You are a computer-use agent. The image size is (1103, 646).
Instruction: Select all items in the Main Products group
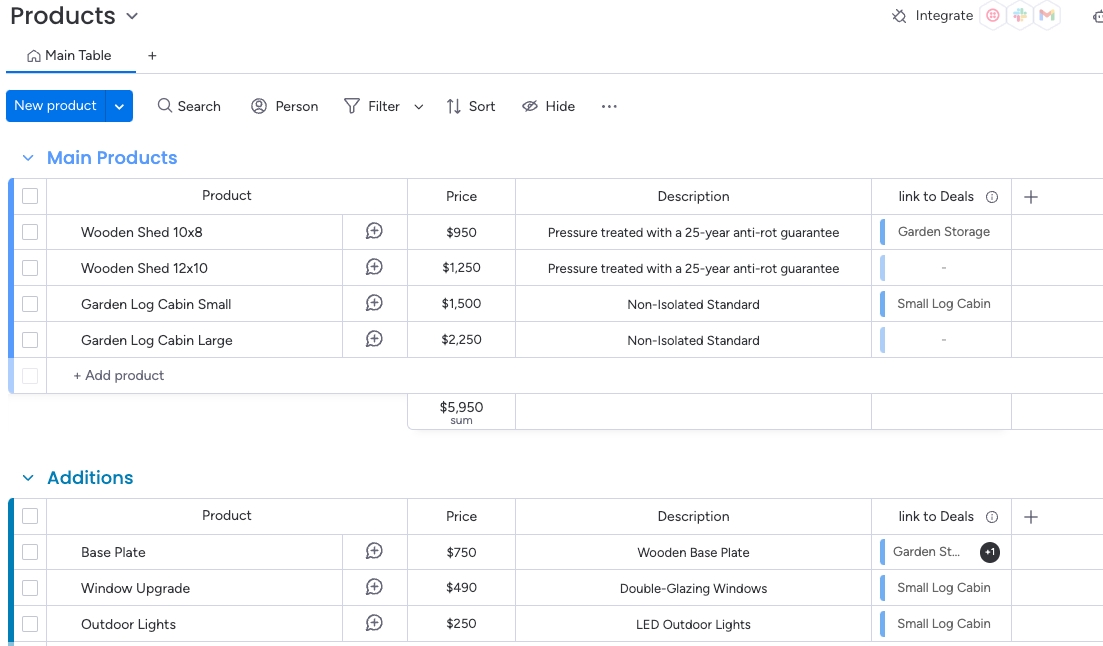click(x=30, y=196)
